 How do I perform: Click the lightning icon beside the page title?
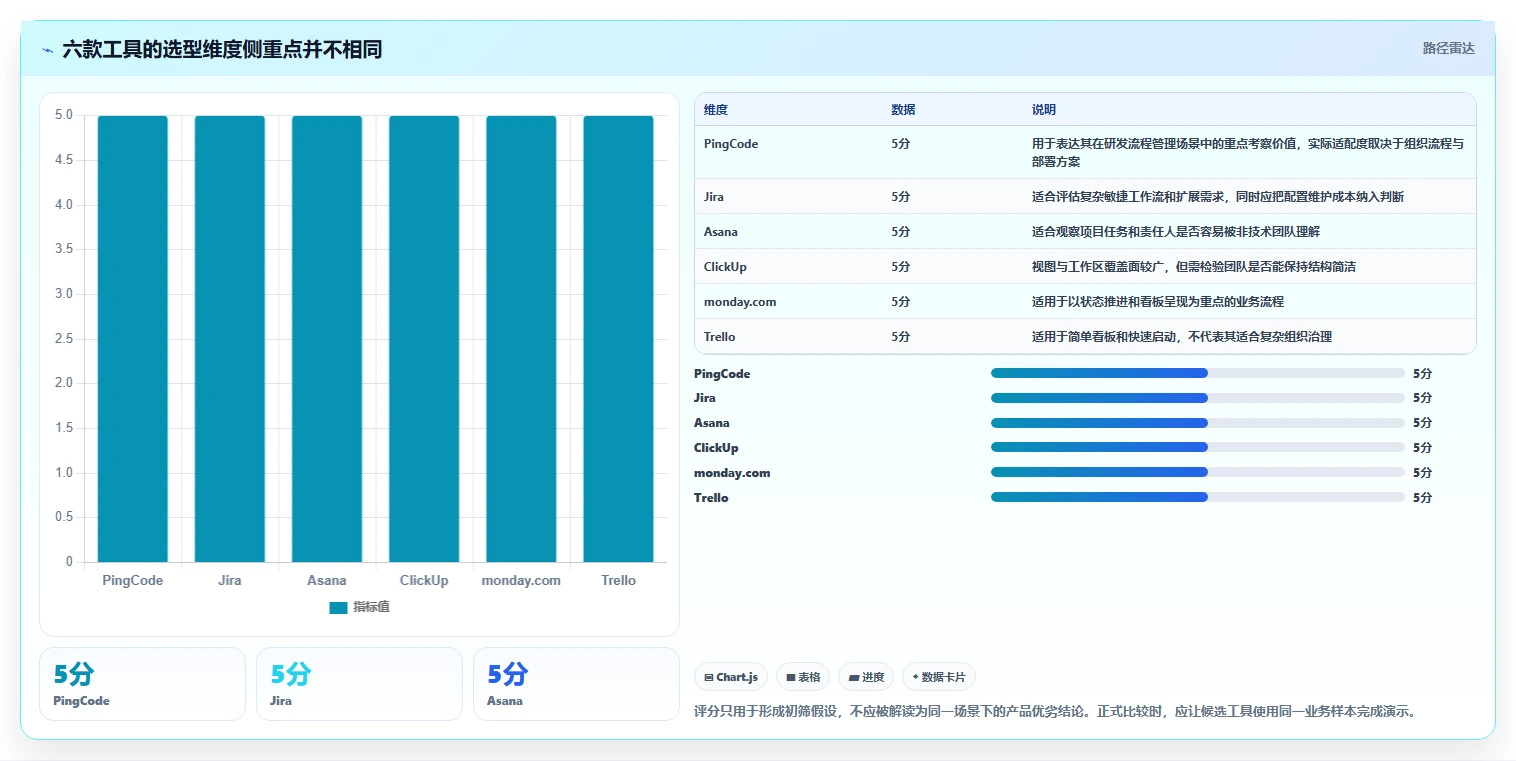pos(48,50)
